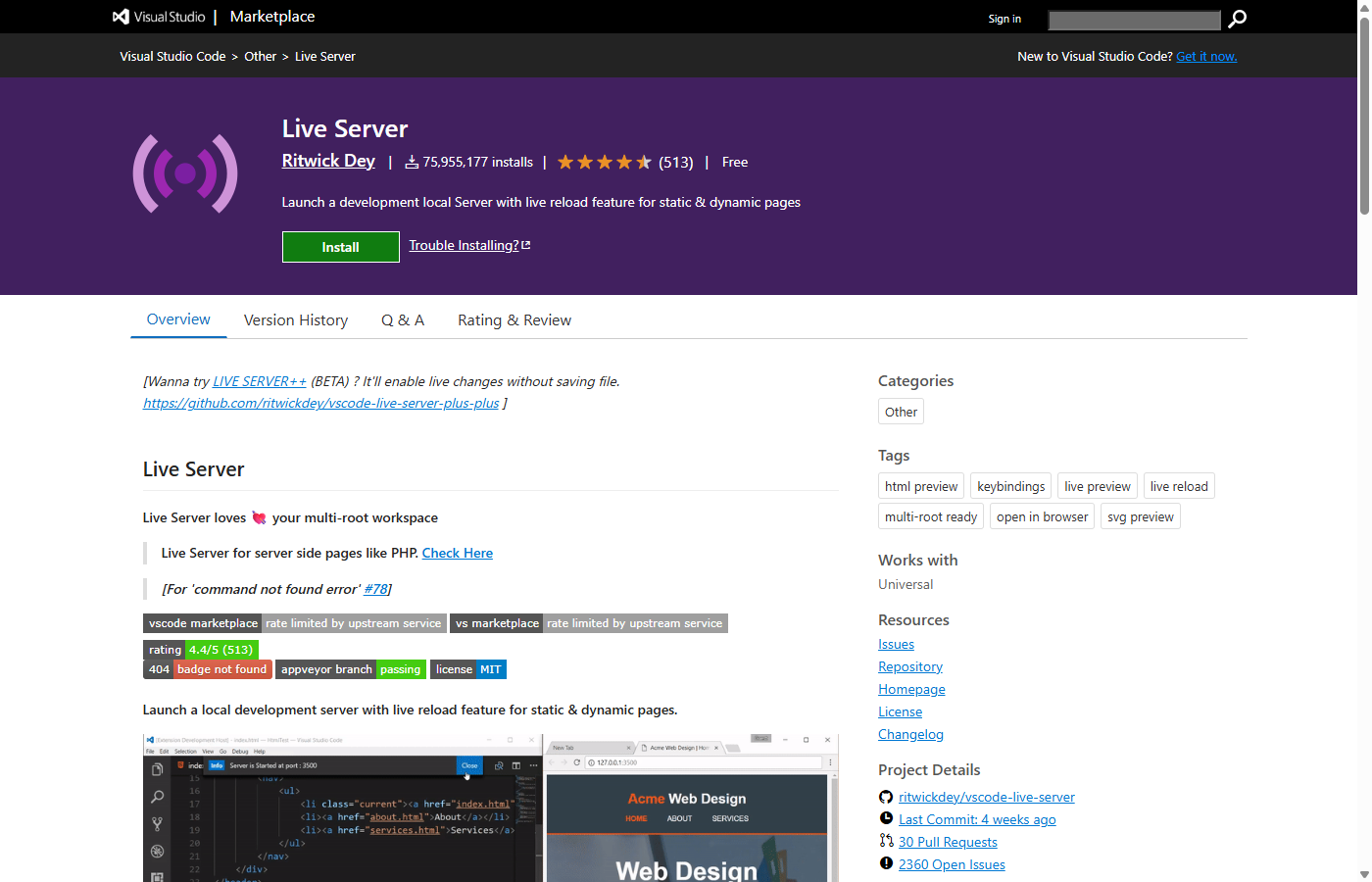
Task: Click the installs download icon
Action: tap(412, 162)
